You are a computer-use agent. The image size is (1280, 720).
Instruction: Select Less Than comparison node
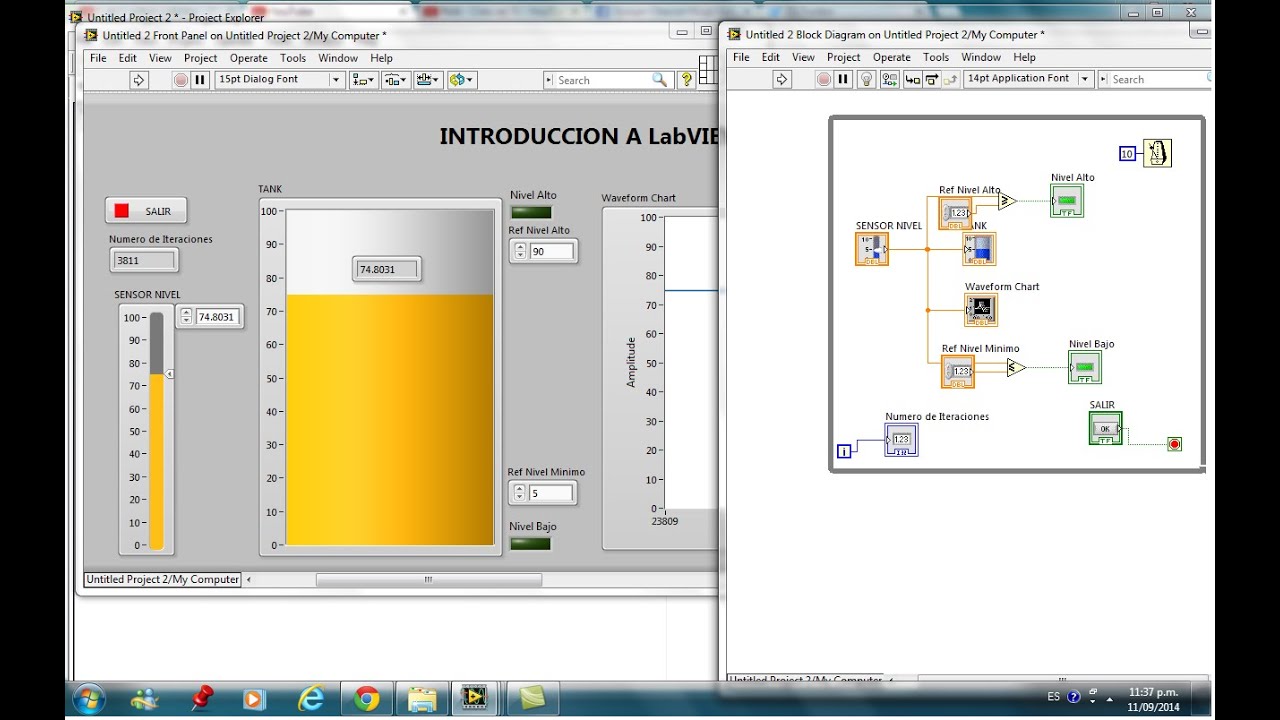click(x=1016, y=368)
